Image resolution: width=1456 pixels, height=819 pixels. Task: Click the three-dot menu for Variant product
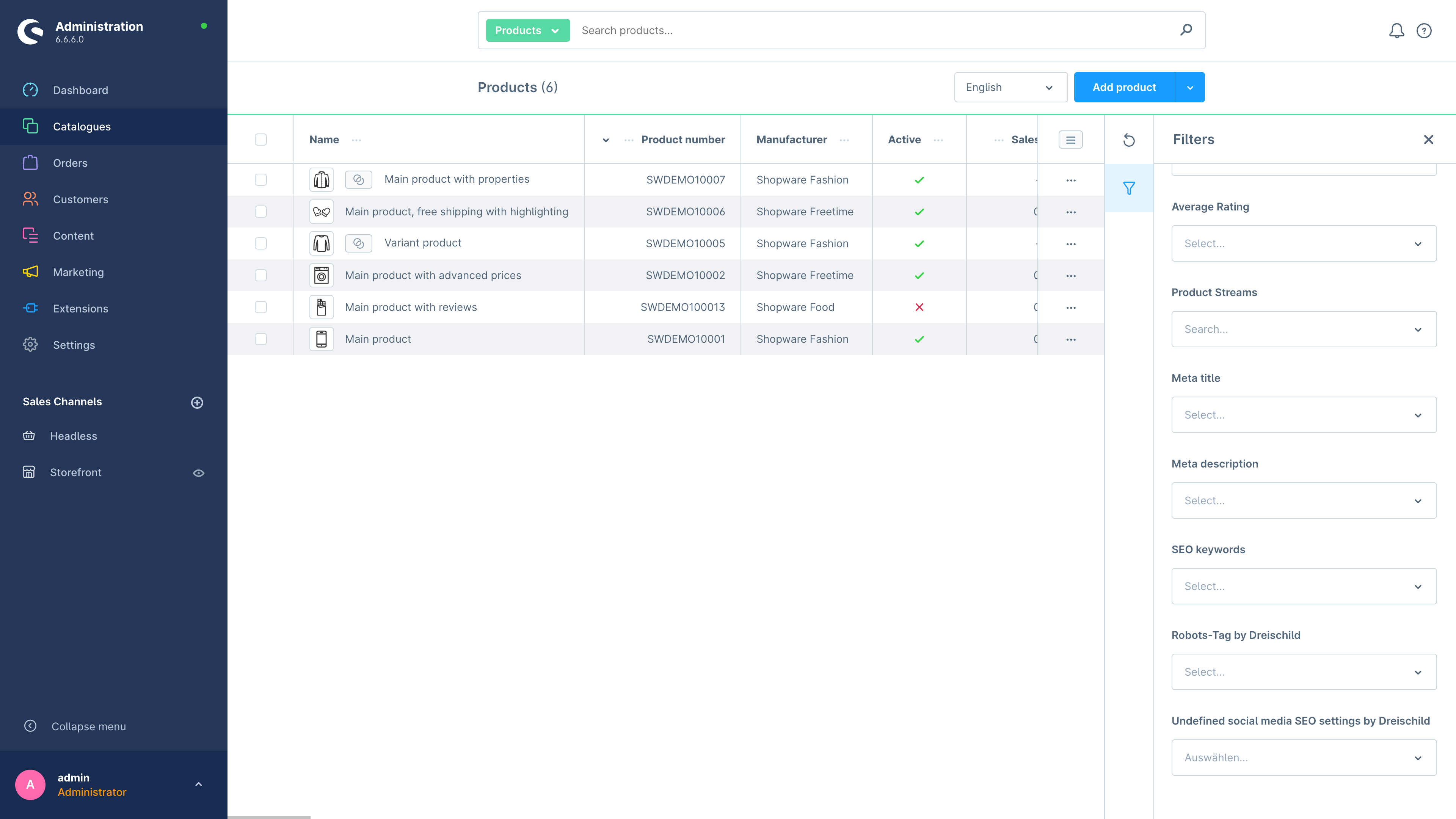click(1071, 243)
